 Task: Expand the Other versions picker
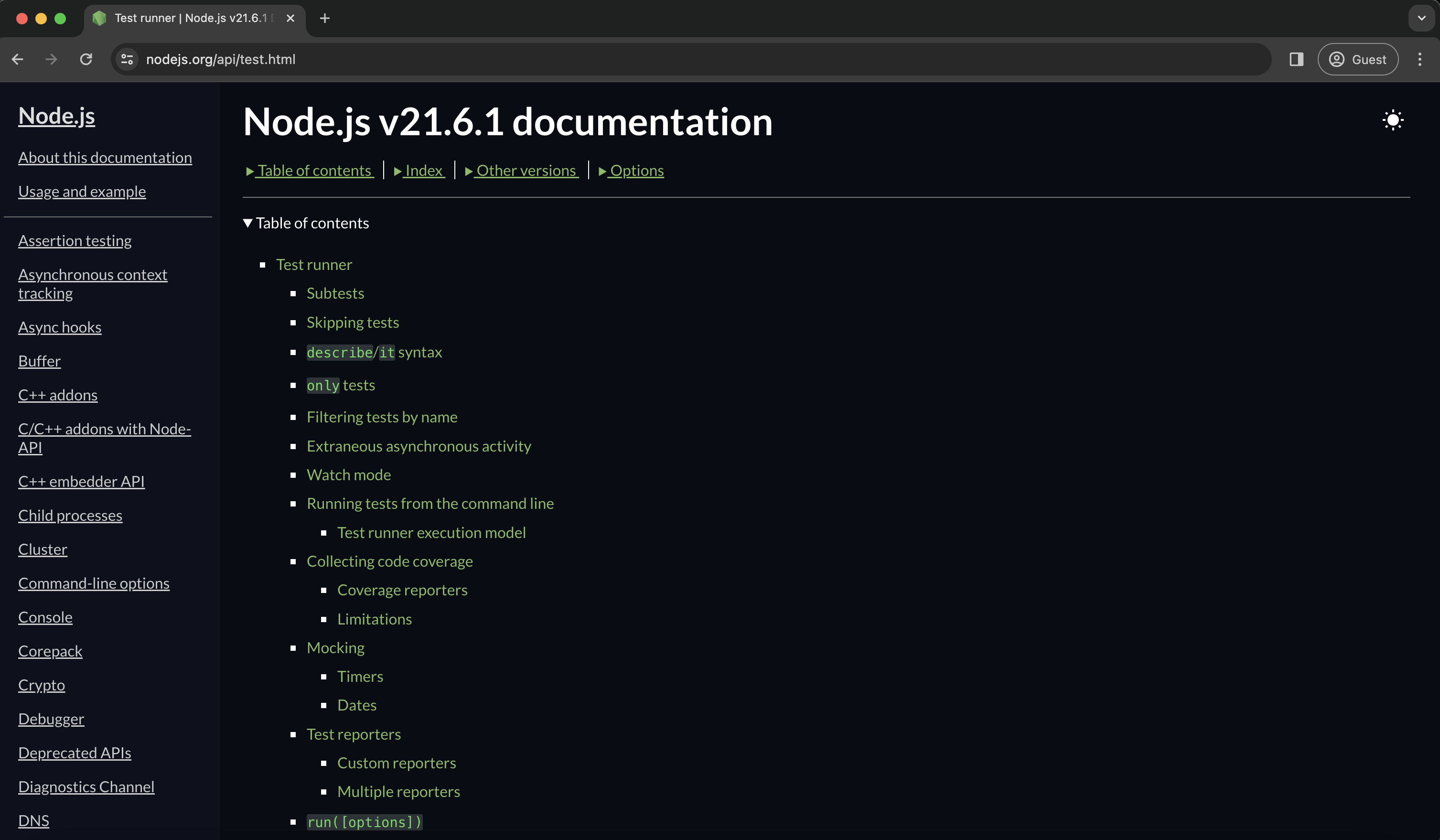(521, 170)
